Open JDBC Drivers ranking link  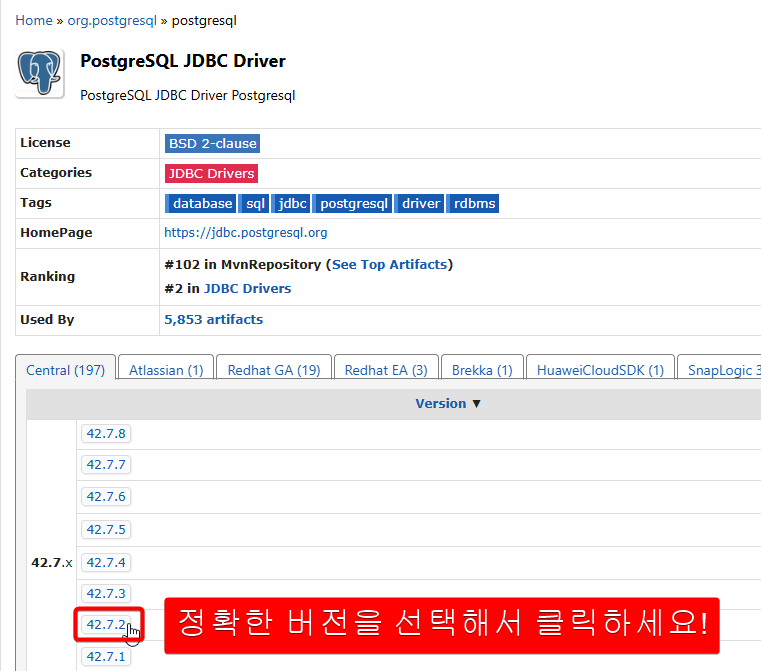248,288
